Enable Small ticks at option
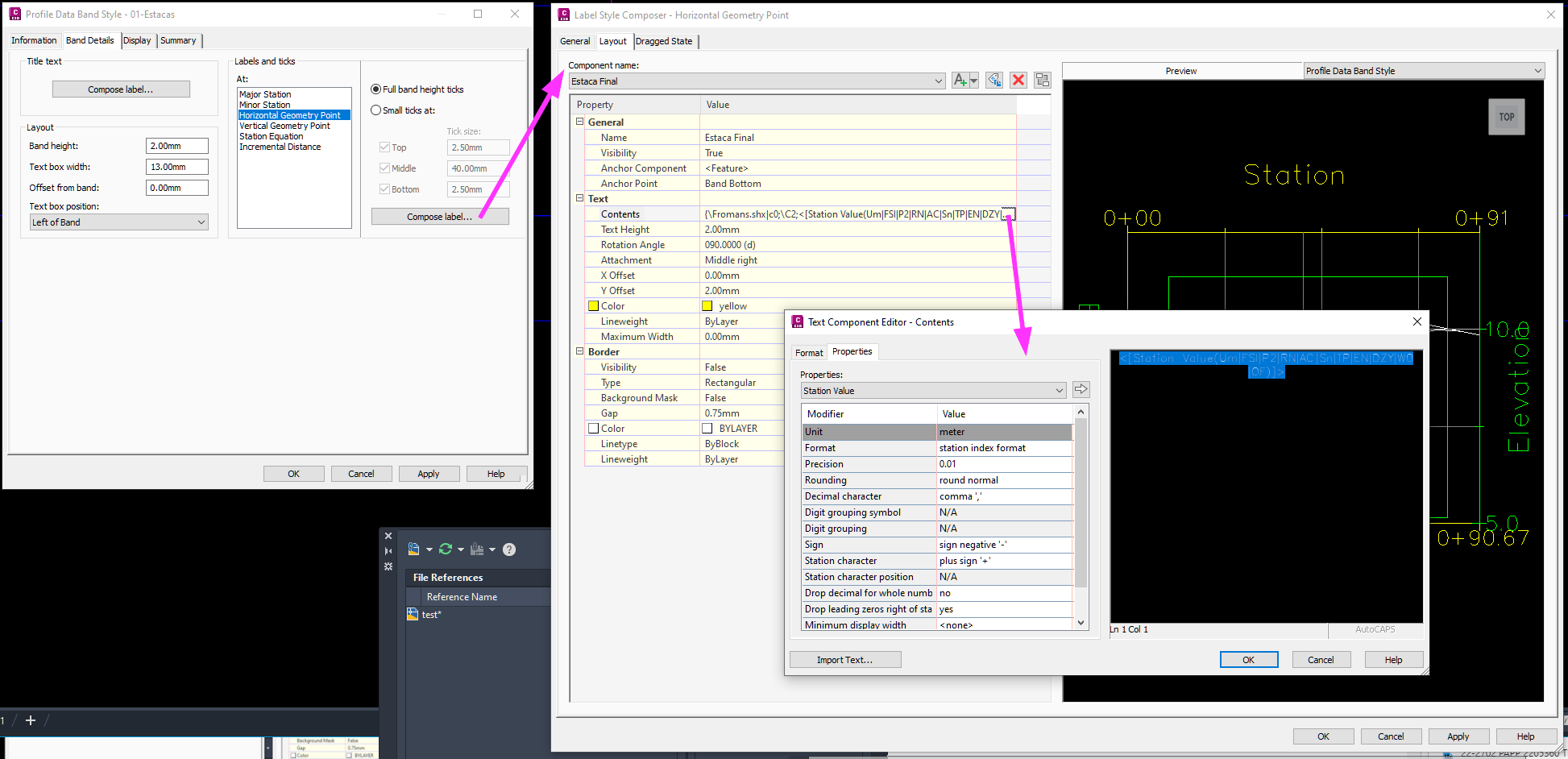Image resolution: width=1568 pixels, height=759 pixels. point(375,110)
